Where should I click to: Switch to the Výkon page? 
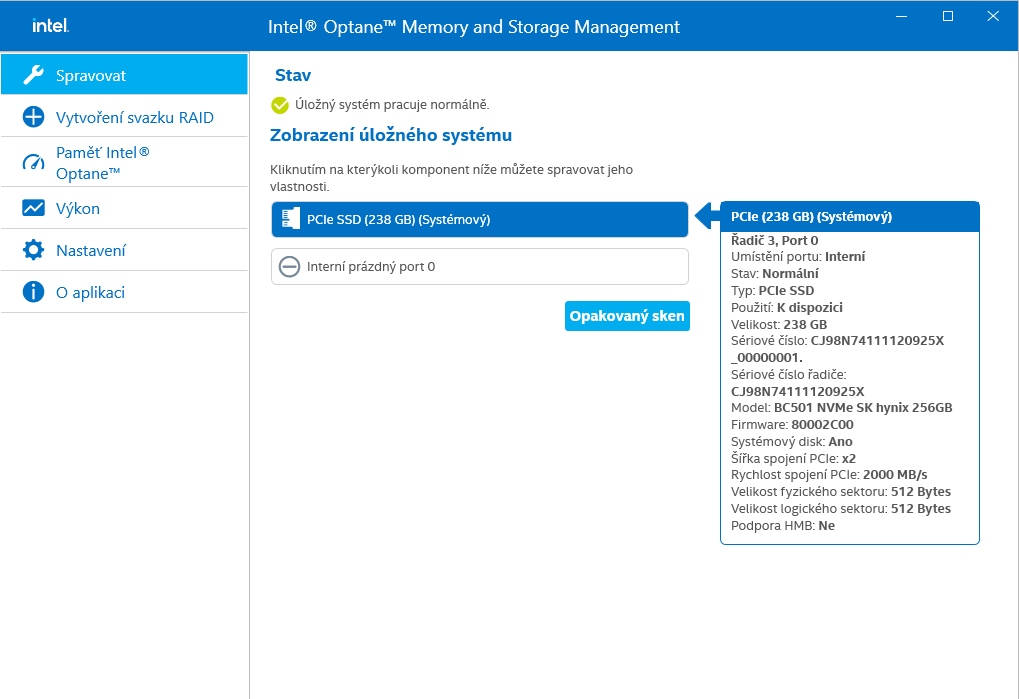coord(125,208)
